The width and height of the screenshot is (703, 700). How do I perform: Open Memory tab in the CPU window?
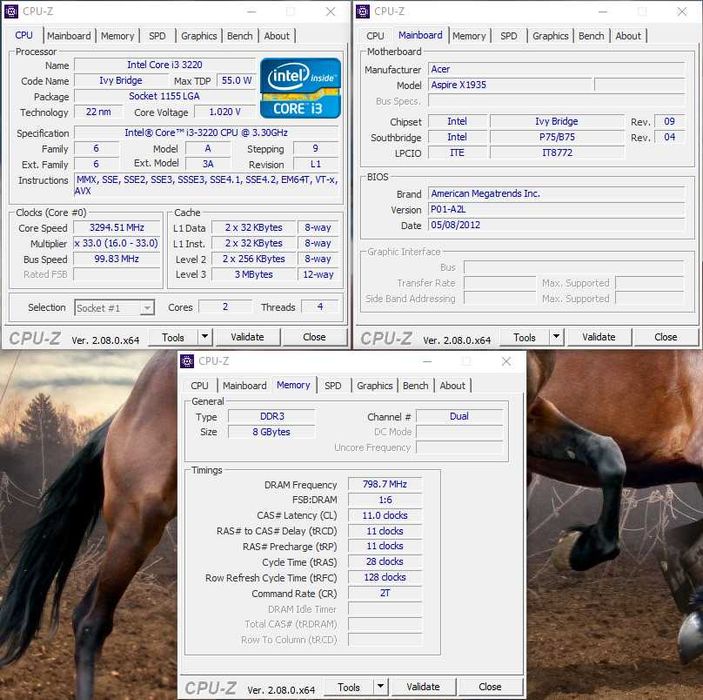pos(117,36)
